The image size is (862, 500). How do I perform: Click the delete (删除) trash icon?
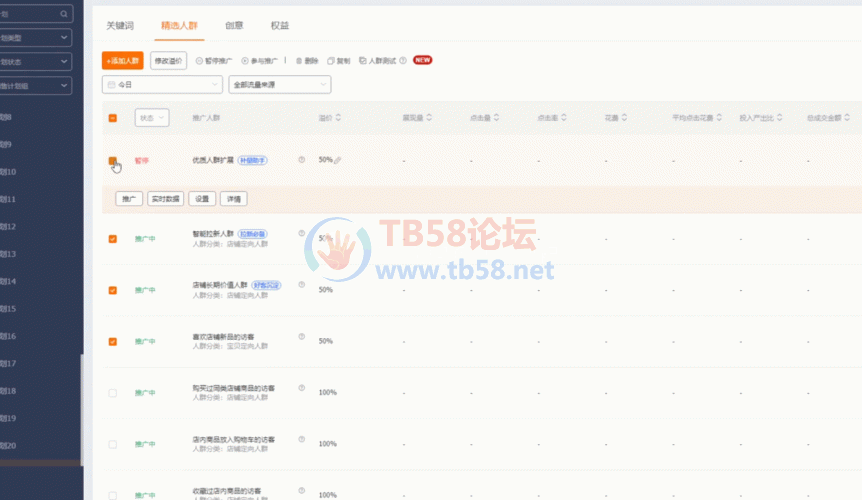pos(298,61)
